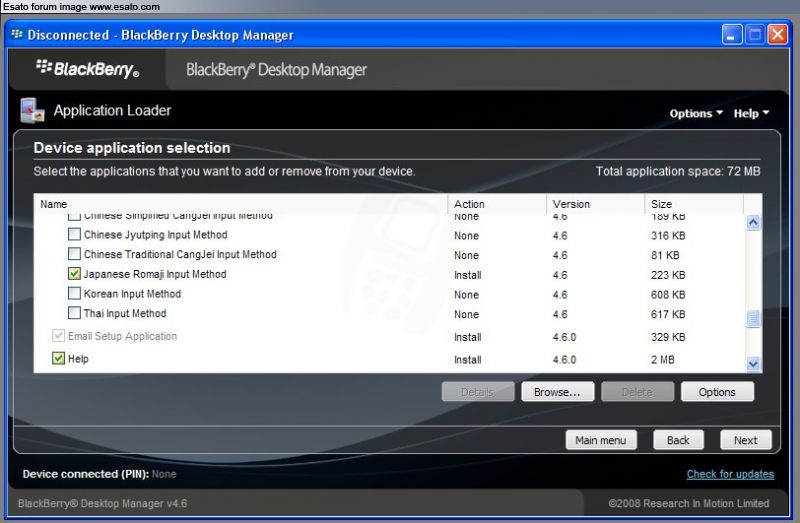Open the Help dropdown menu in header

751,113
